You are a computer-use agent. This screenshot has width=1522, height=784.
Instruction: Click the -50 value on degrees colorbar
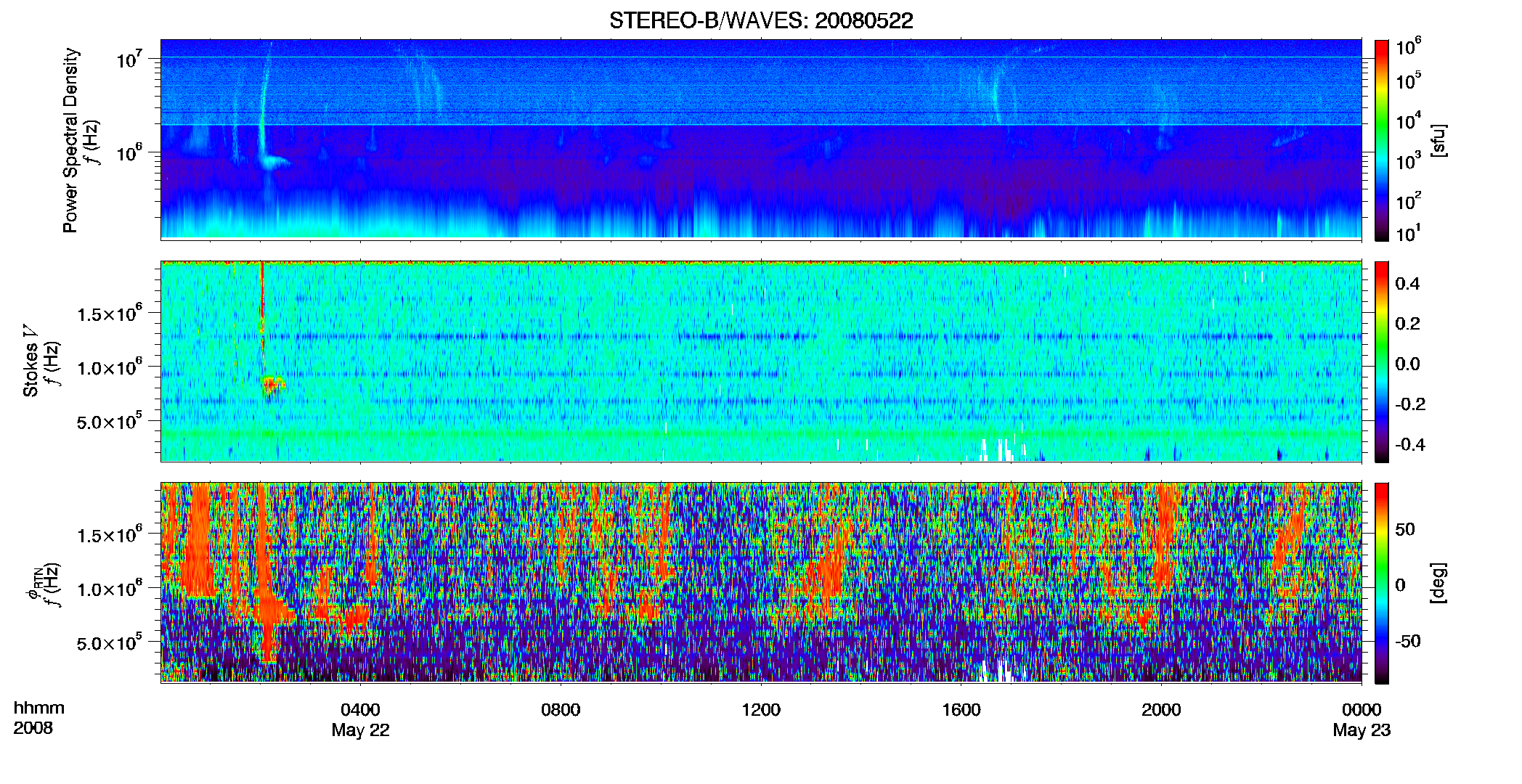tap(1408, 642)
